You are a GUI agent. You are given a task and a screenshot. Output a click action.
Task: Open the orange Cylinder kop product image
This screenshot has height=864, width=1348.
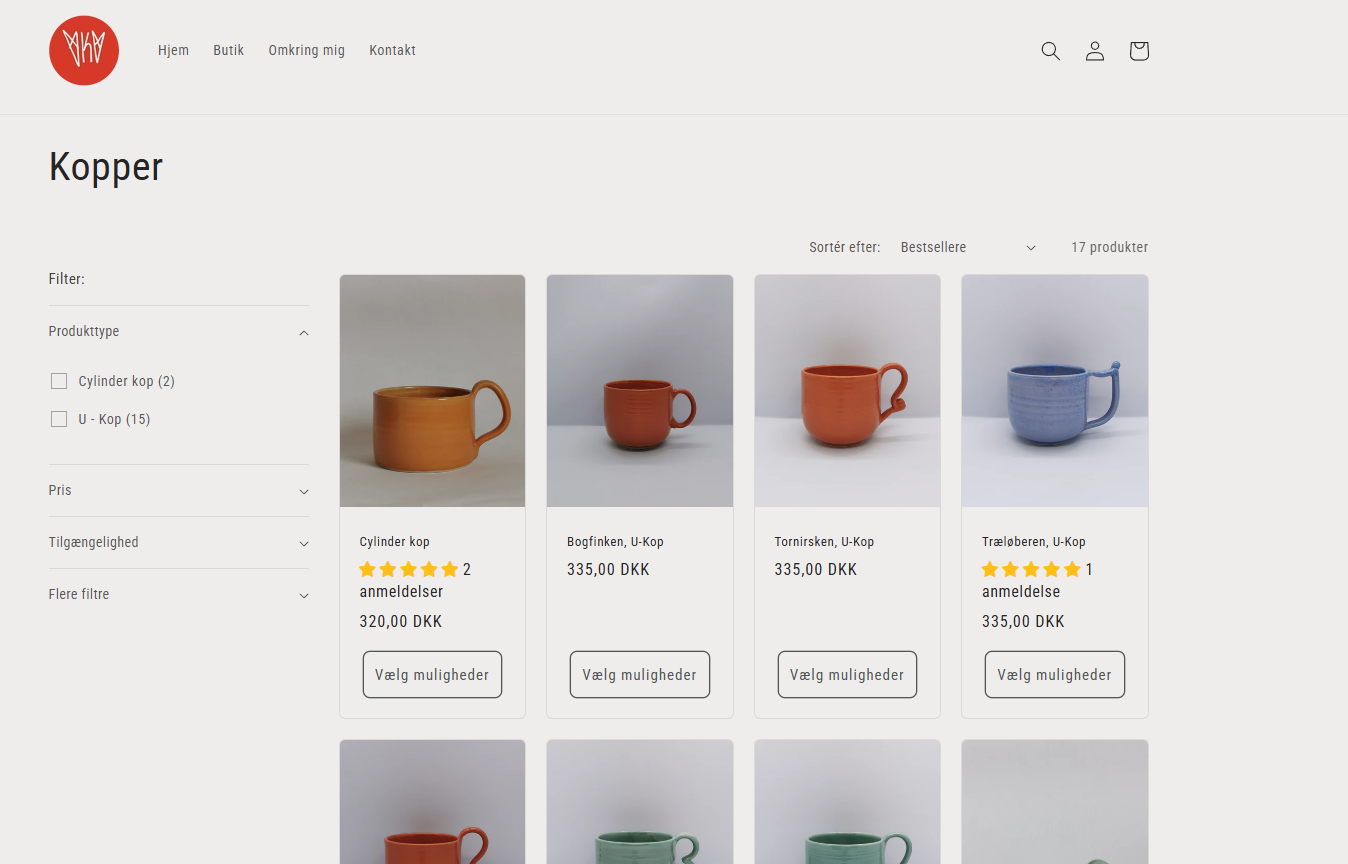tap(432, 391)
